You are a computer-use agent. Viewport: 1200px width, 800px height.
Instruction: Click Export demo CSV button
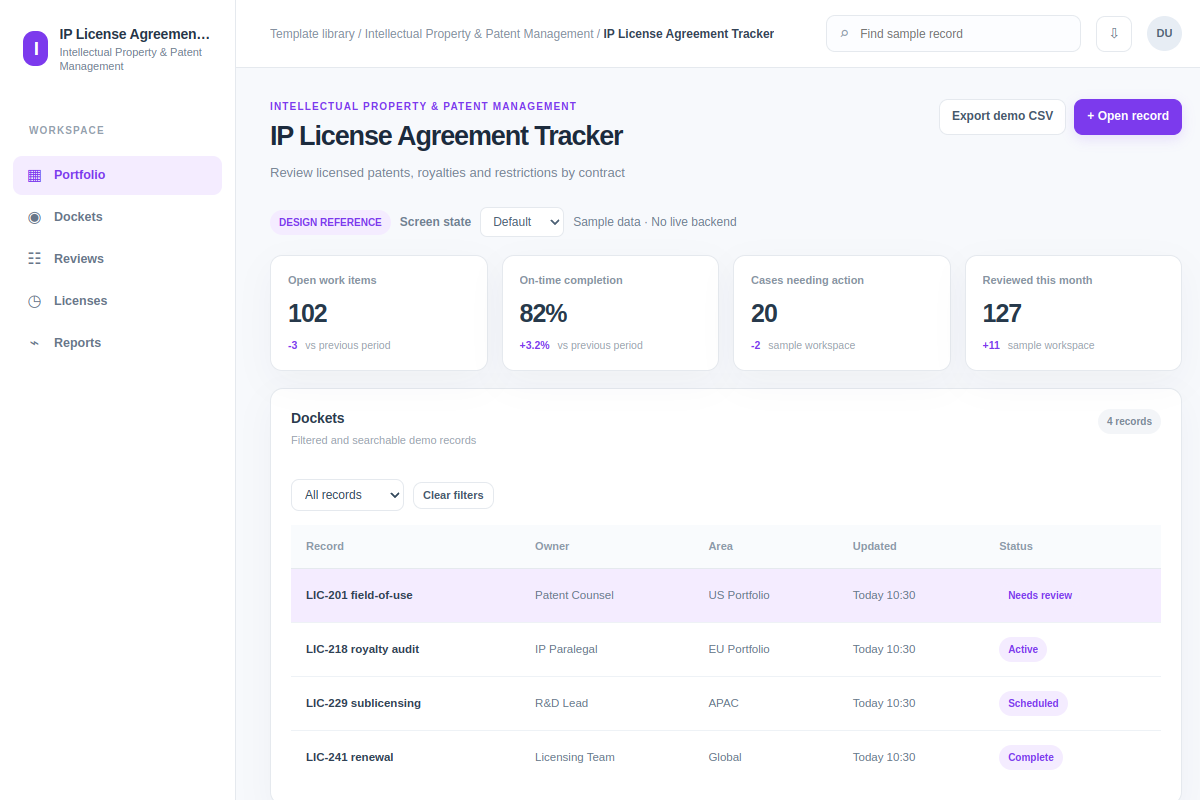[1002, 116]
